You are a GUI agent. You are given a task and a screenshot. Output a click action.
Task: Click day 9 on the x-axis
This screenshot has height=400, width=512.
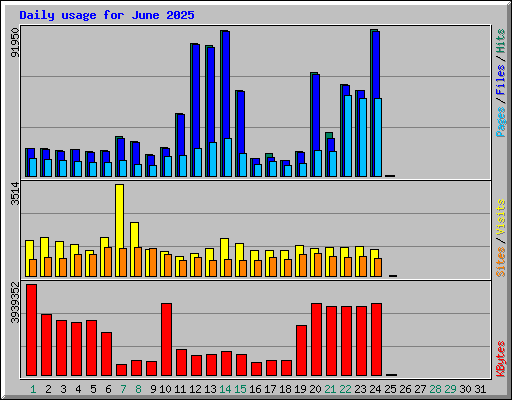pos(154,389)
